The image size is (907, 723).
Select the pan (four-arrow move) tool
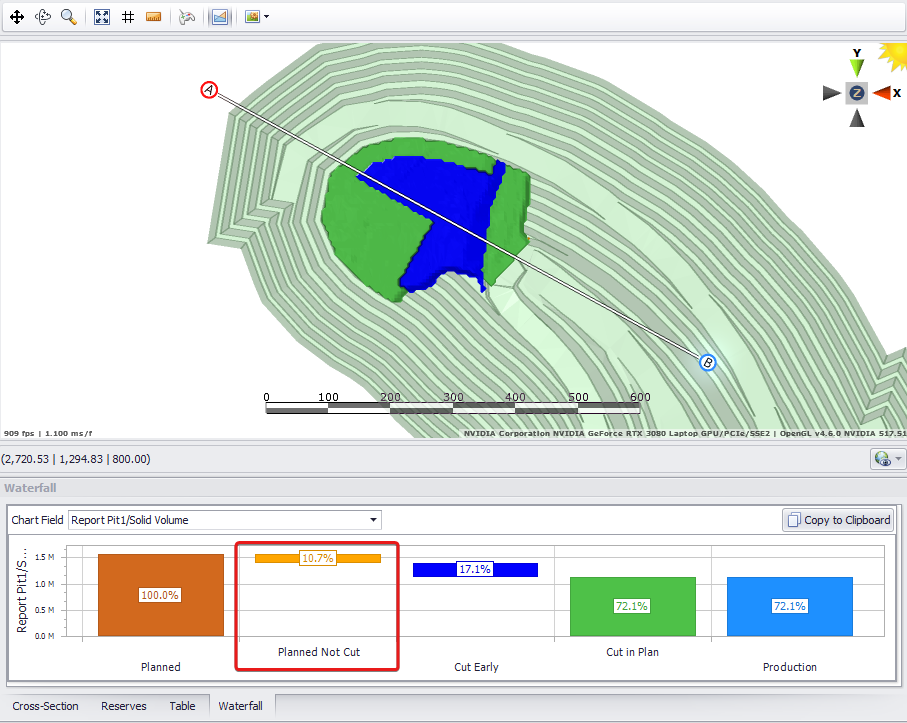[17, 17]
